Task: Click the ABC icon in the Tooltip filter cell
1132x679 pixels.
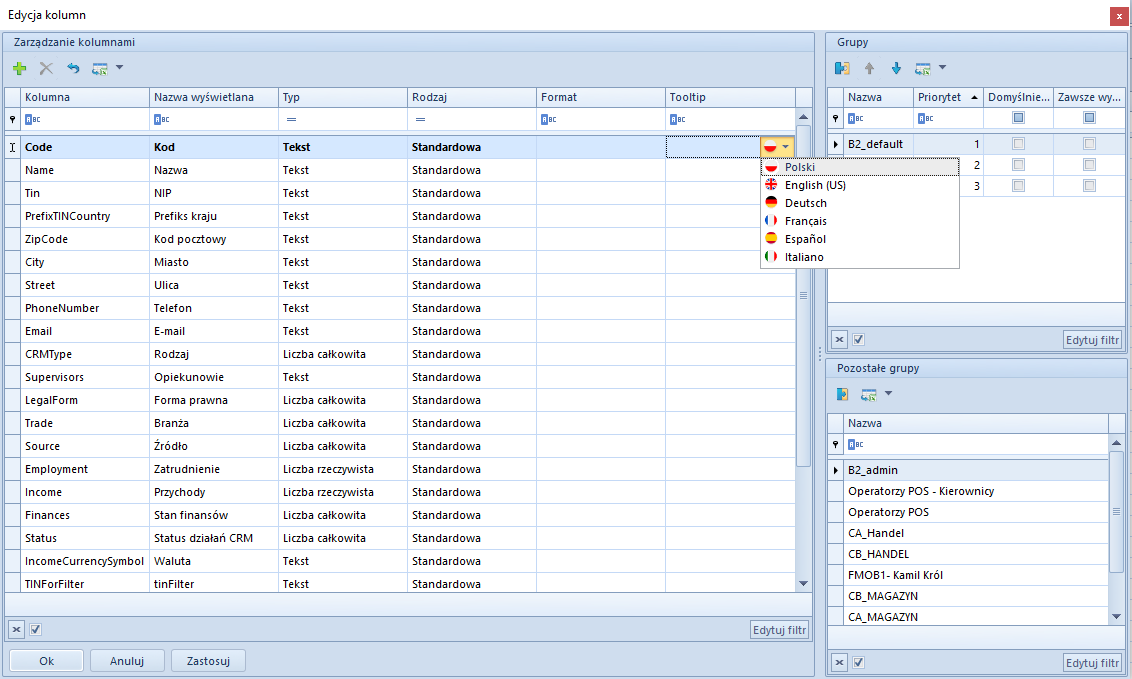Action: point(677,120)
